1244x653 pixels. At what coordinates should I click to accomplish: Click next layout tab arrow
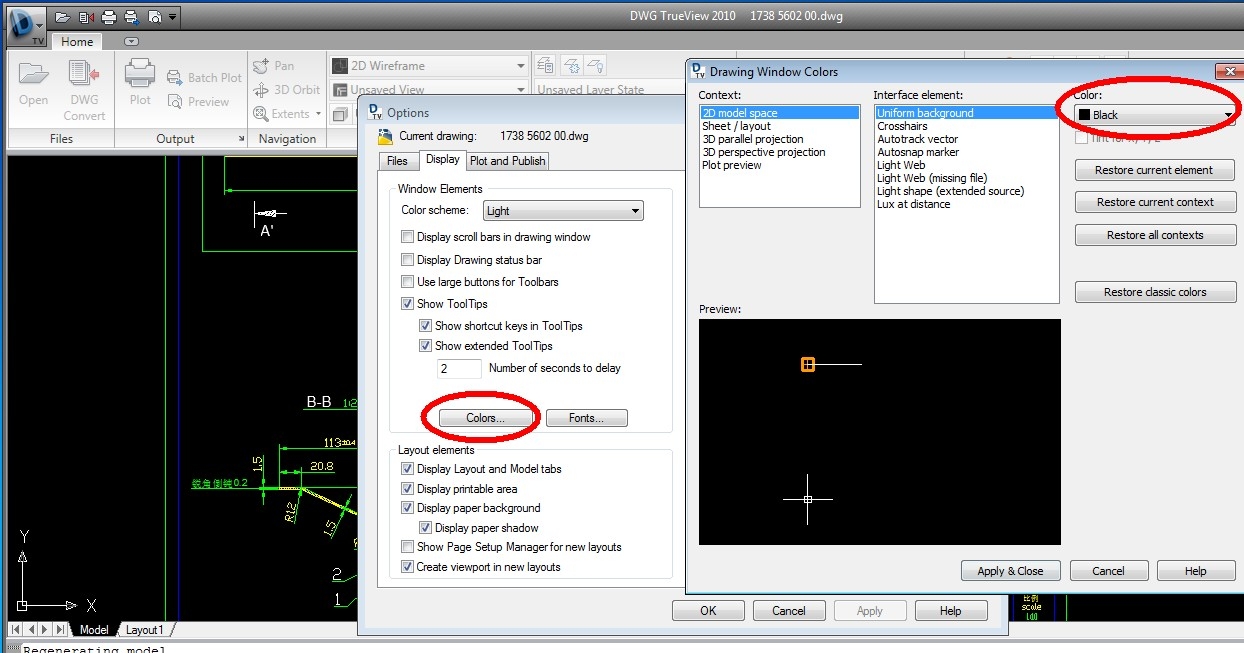(x=46, y=630)
